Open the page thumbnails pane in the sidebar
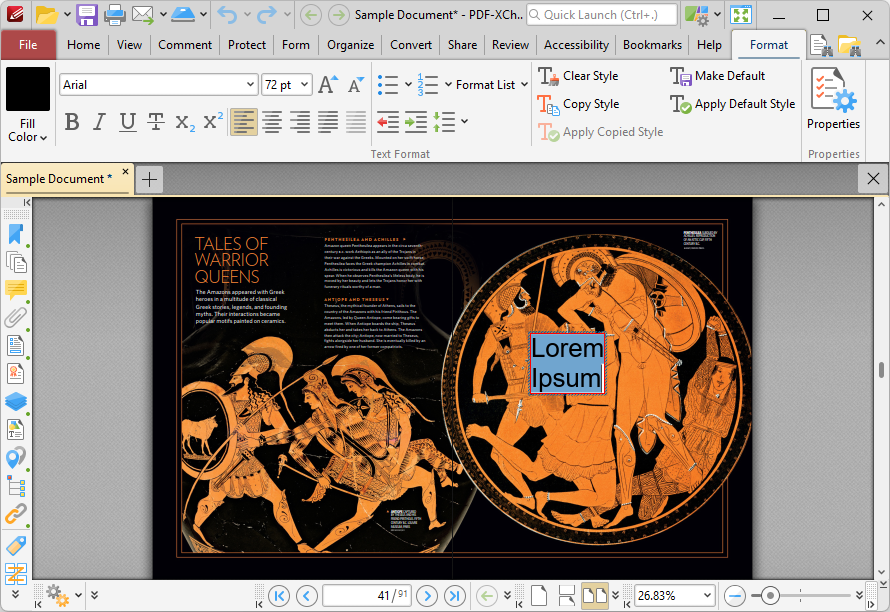The width and height of the screenshot is (890, 612). (16, 262)
